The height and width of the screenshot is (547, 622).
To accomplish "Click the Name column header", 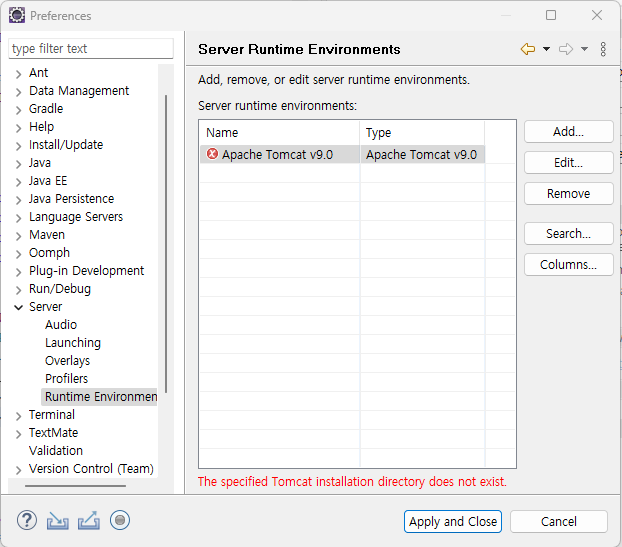I will [x=280, y=132].
